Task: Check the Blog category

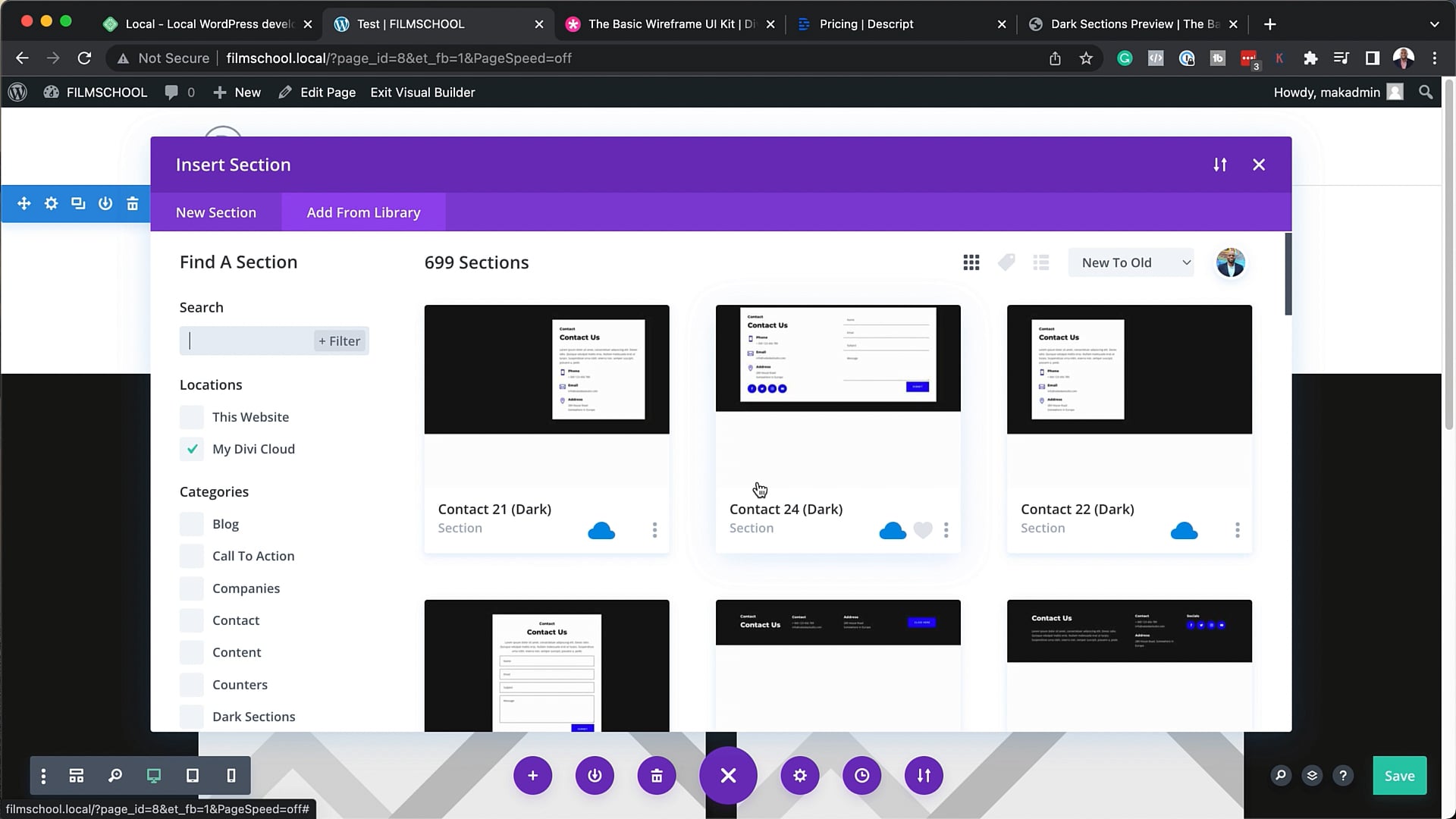Action: [192, 524]
